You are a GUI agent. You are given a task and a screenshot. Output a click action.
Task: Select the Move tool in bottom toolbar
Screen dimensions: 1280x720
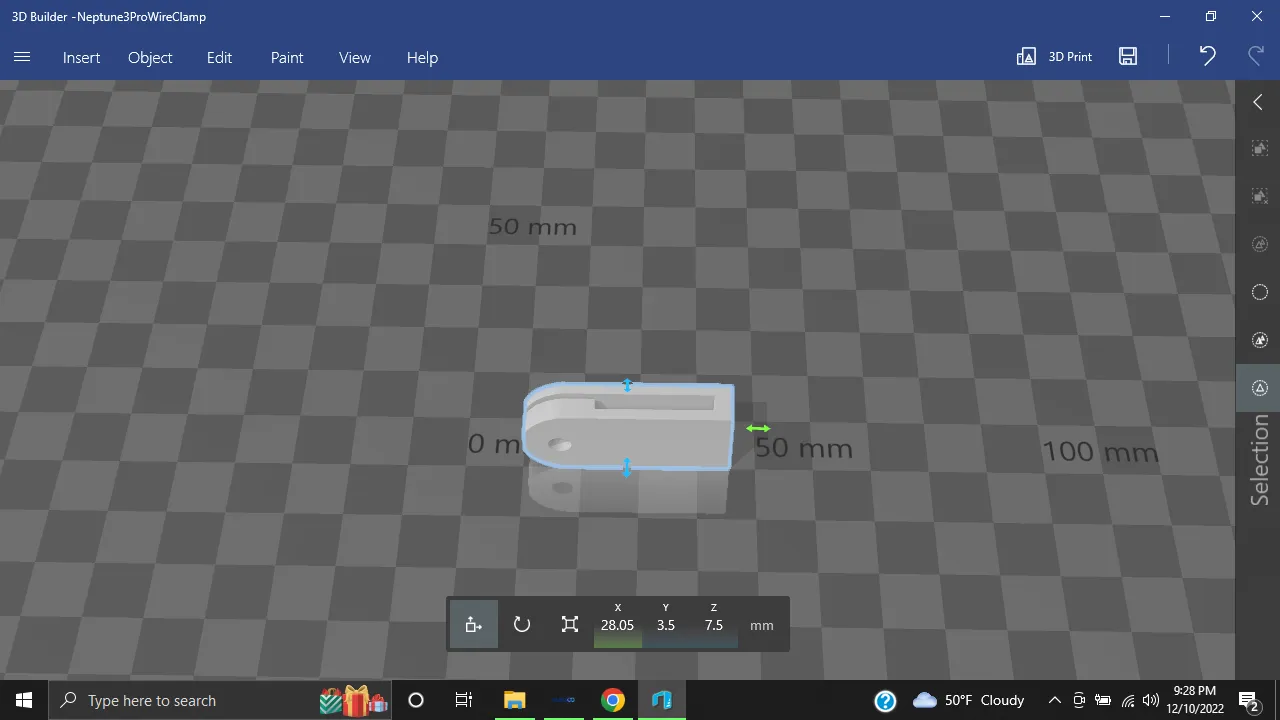pos(473,625)
